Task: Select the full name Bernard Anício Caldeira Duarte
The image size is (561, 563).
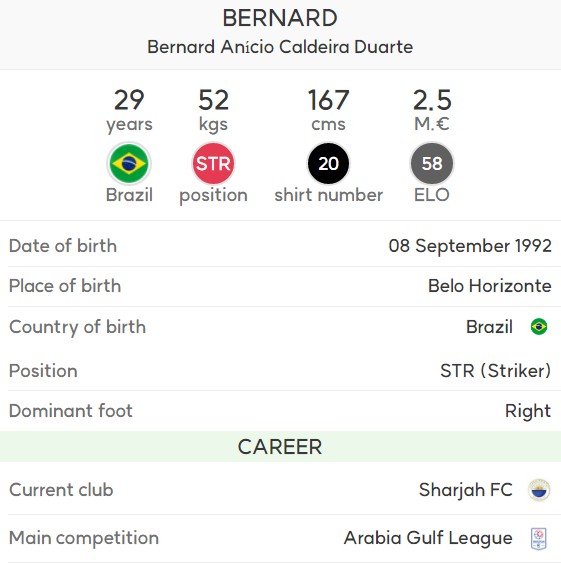Action: (x=280, y=47)
